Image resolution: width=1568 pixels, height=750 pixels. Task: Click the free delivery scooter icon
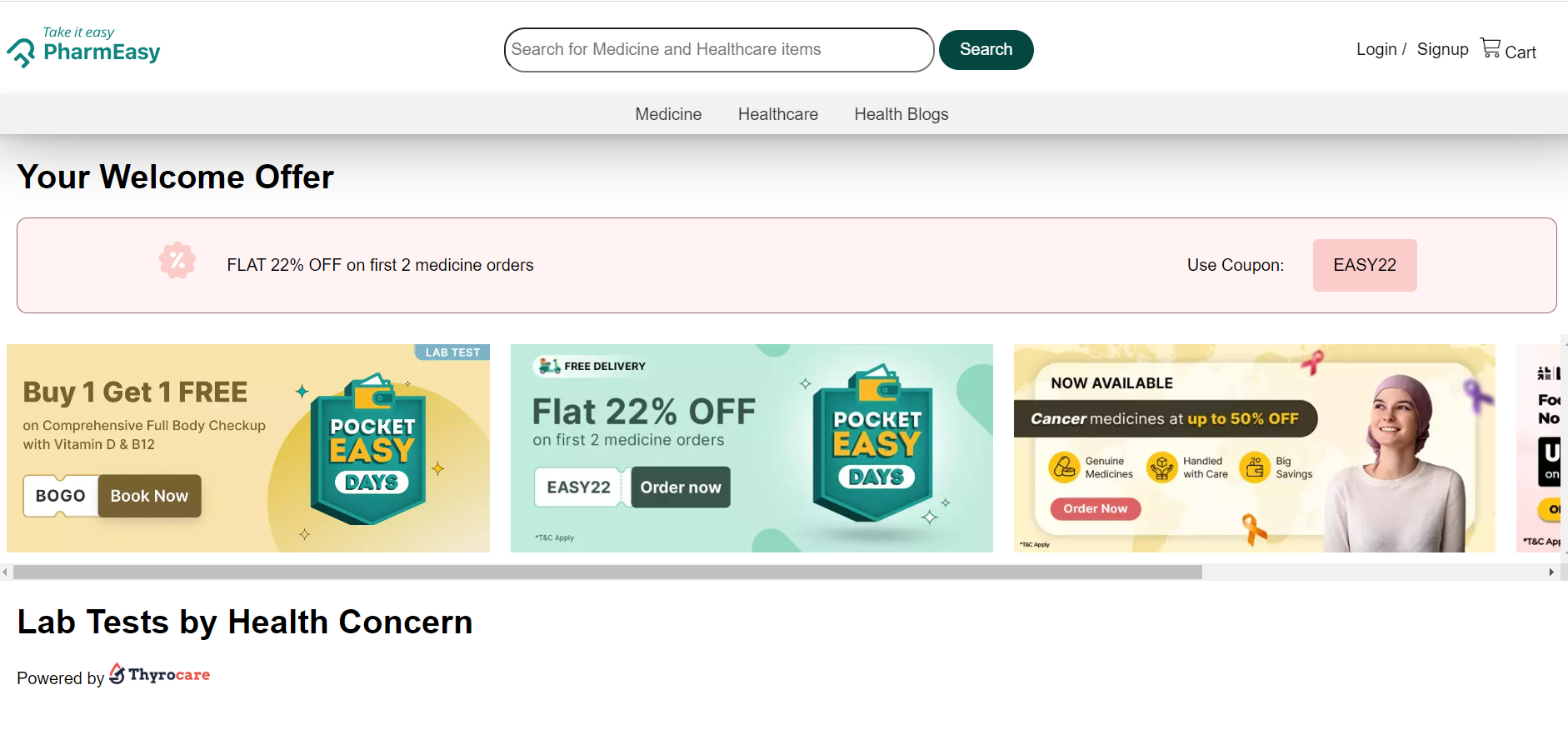(549, 366)
